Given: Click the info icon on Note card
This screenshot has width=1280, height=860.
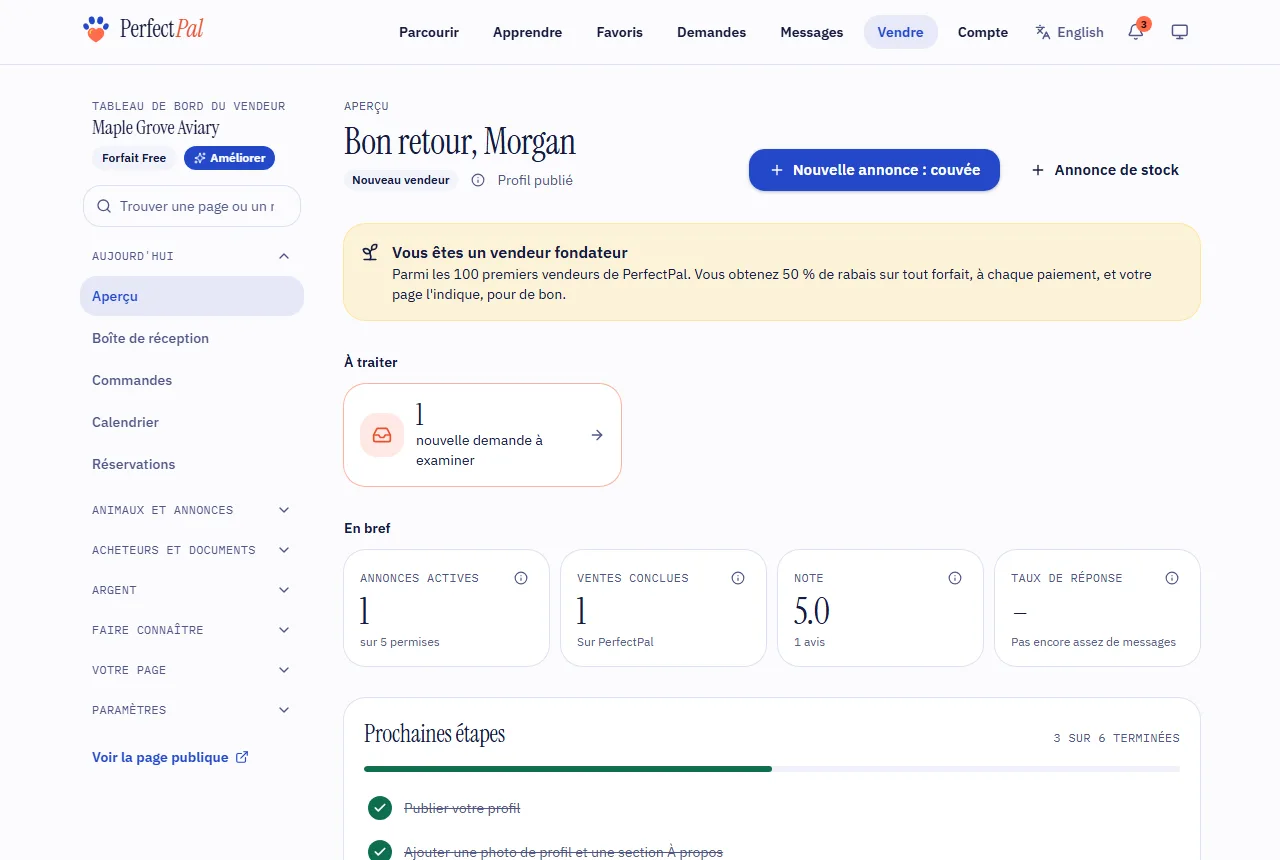Looking at the screenshot, I should [x=955, y=578].
